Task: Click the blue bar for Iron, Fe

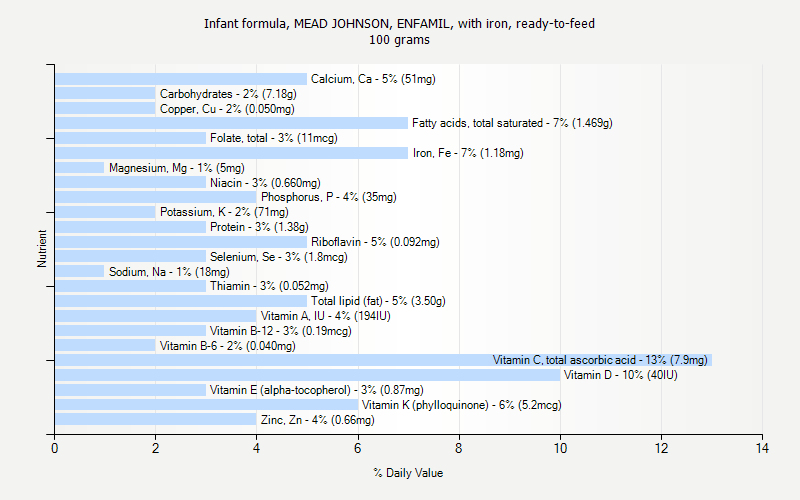Action: click(232, 153)
